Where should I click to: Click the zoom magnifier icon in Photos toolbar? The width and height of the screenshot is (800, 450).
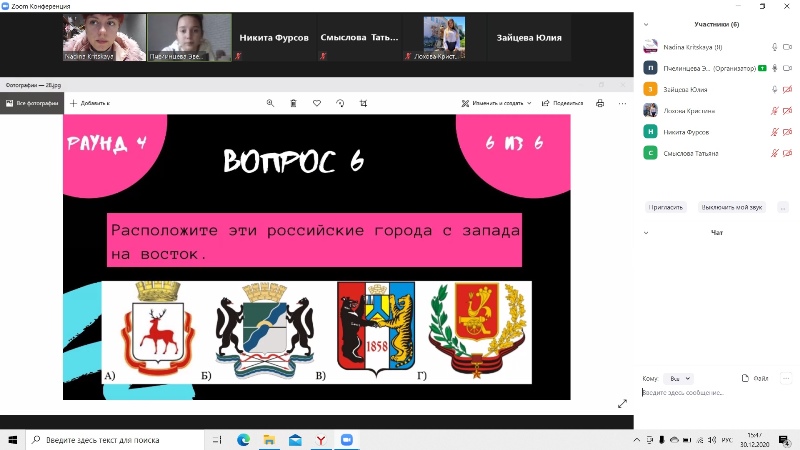[x=270, y=103]
